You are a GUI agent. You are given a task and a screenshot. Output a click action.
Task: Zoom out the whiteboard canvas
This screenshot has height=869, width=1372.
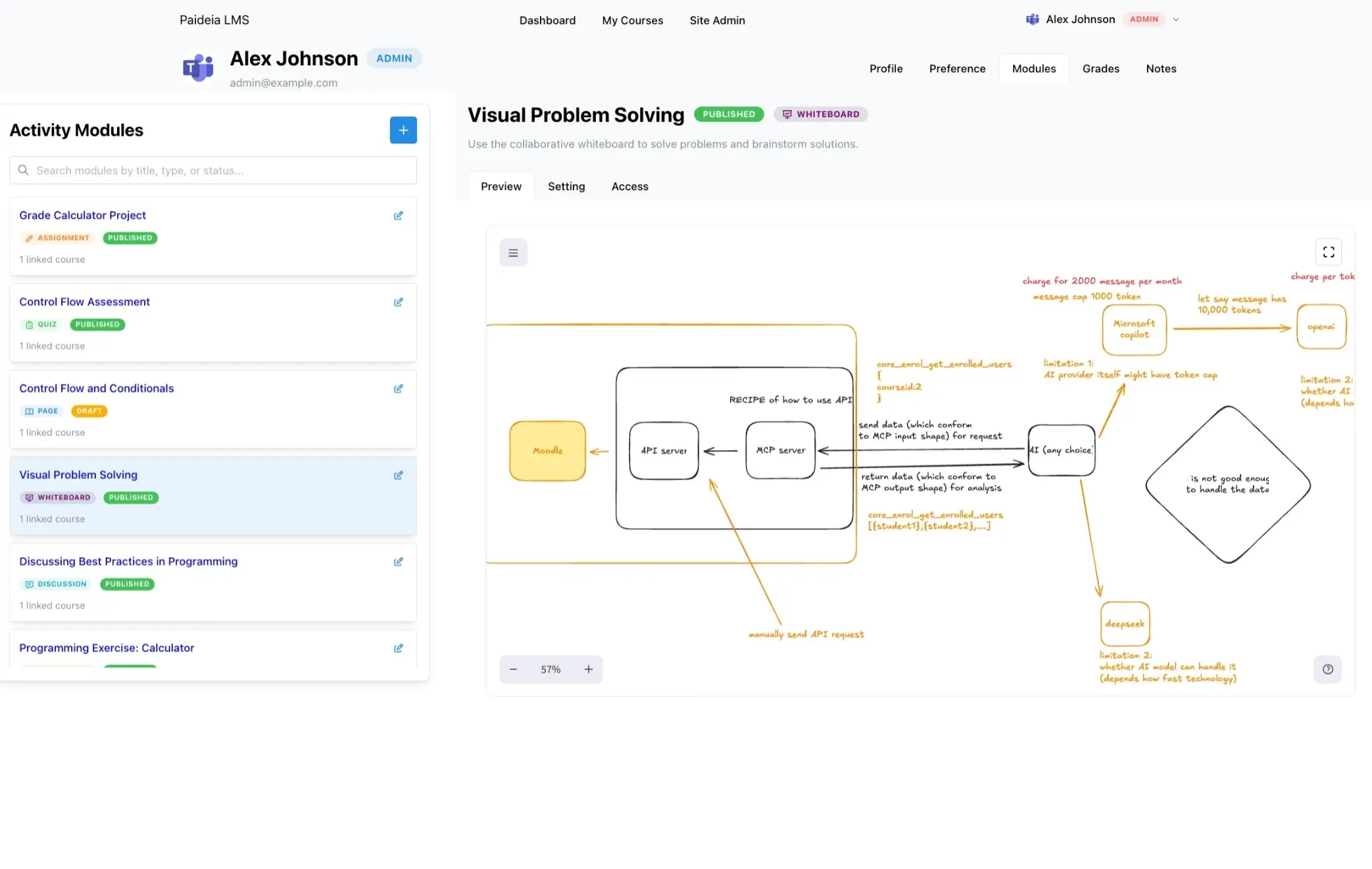513,669
